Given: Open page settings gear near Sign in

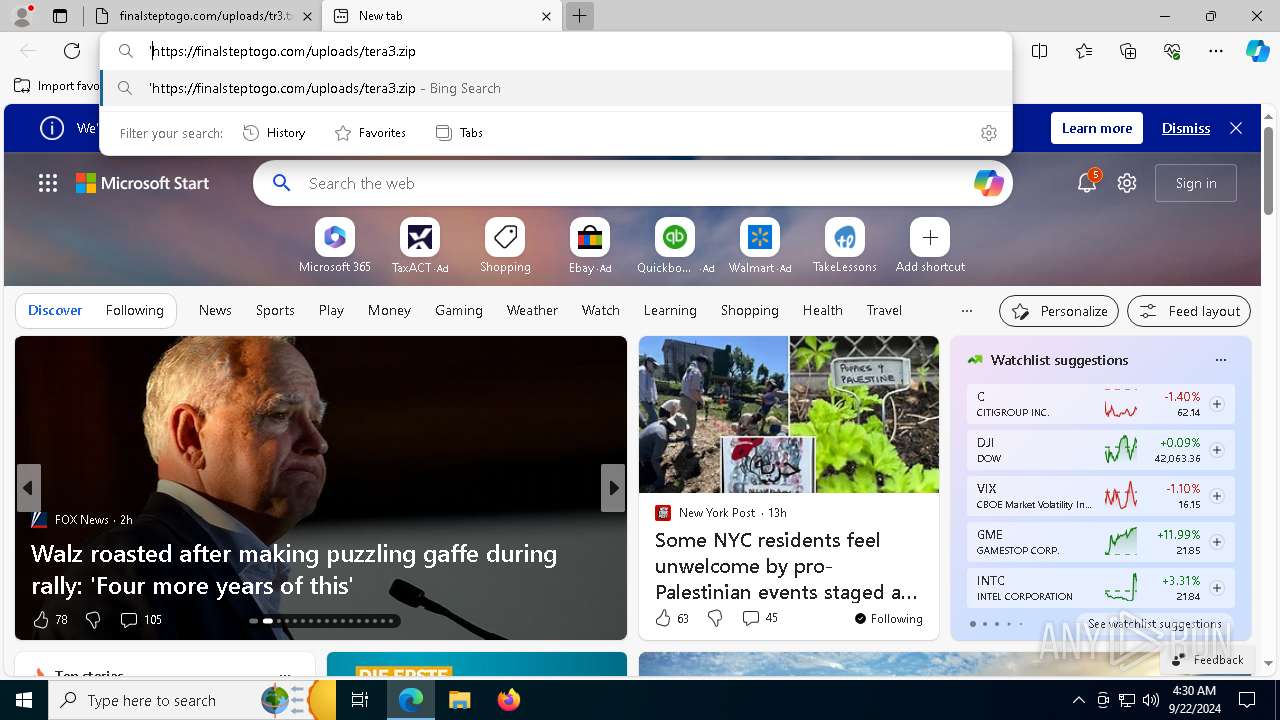Looking at the screenshot, I should point(1127,183).
